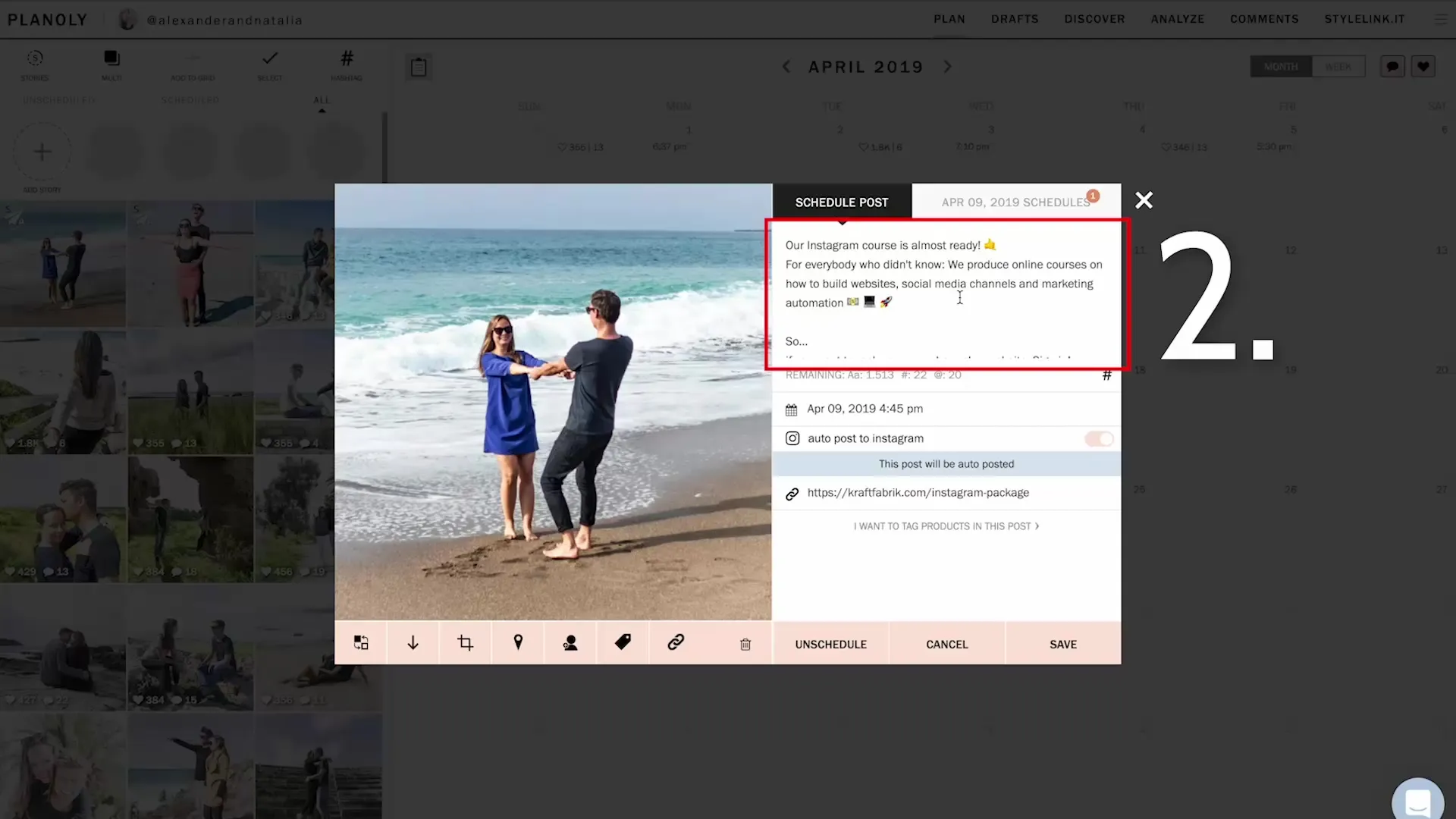Viewport: 1456px width, 819px height.
Task: Click the heart icon at top right
Action: tap(1423, 67)
